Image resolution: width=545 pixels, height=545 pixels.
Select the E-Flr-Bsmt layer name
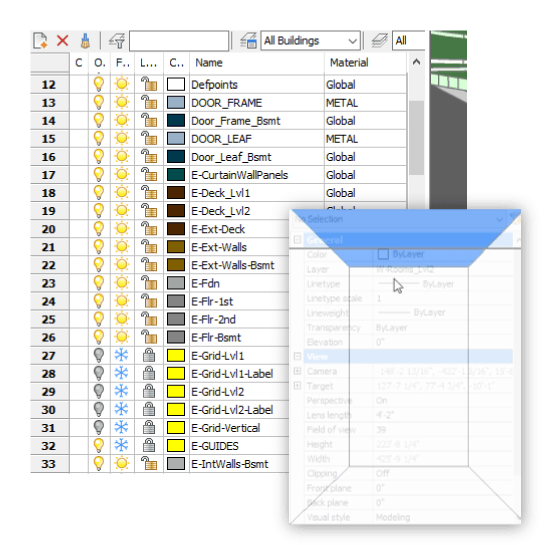[x=216, y=338]
